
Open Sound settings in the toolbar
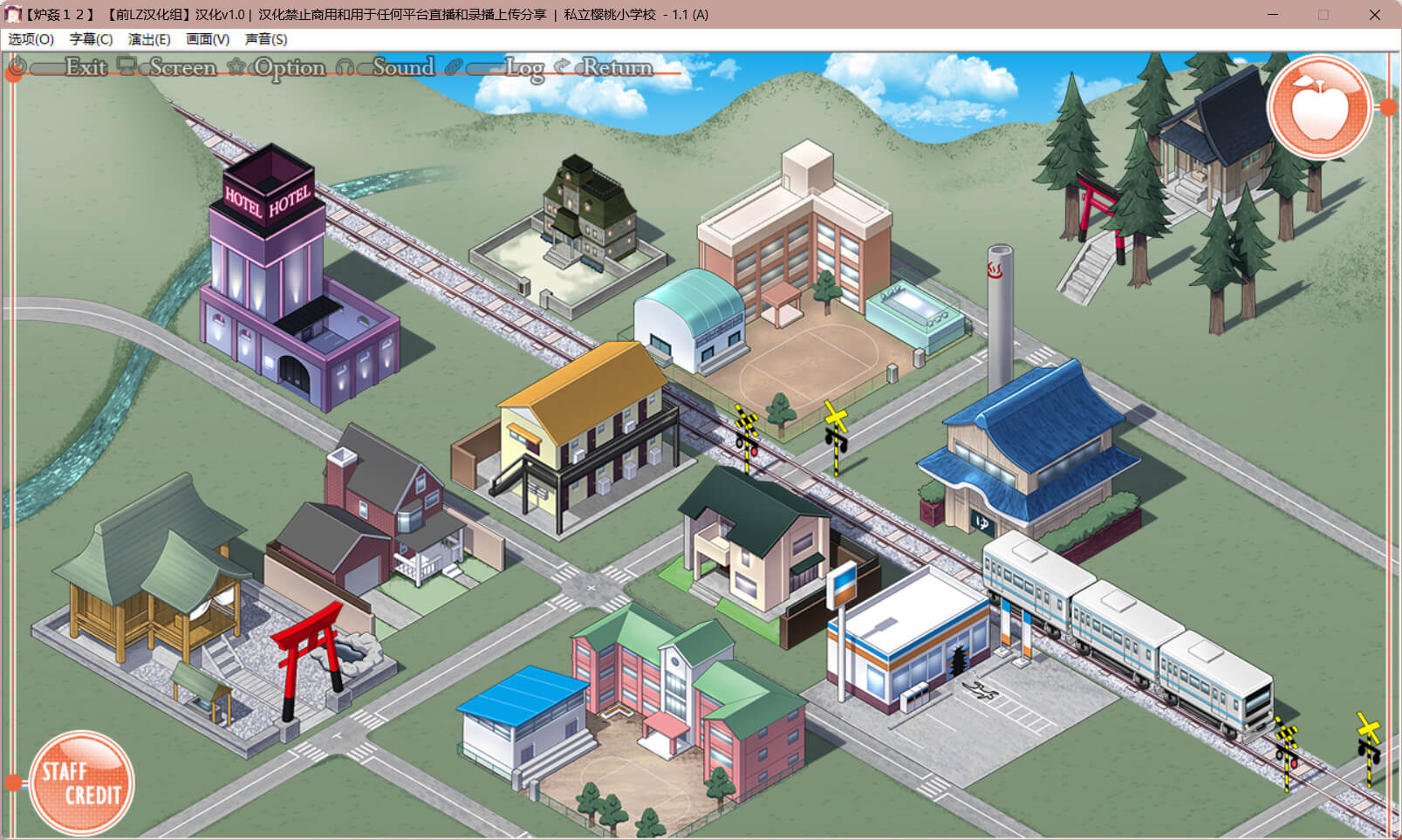[x=402, y=67]
